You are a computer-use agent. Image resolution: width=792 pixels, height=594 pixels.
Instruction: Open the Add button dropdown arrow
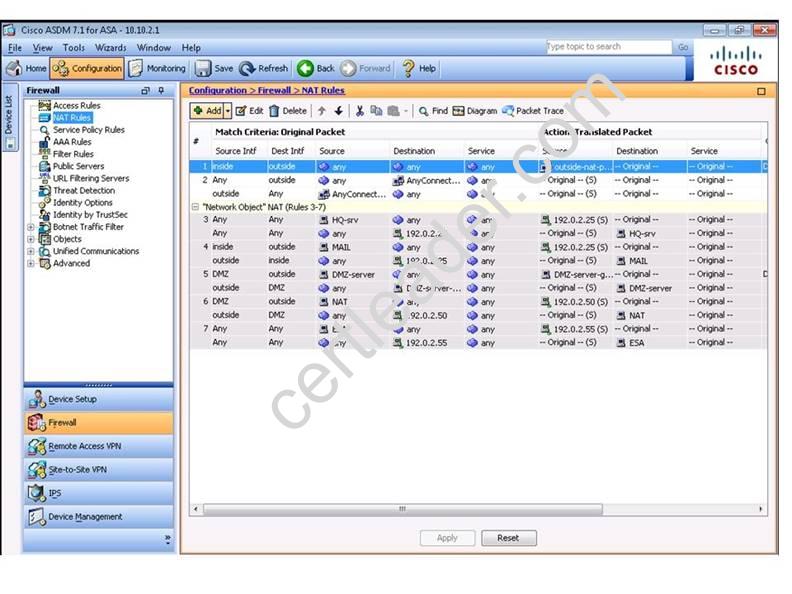[x=228, y=111]
